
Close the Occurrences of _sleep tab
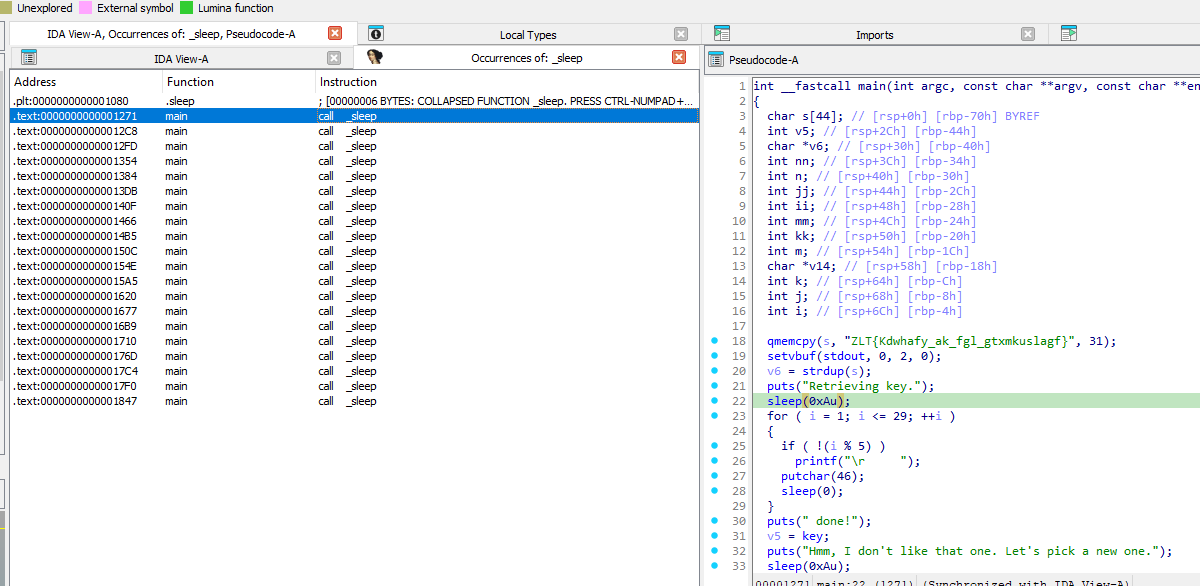point(679,58)
